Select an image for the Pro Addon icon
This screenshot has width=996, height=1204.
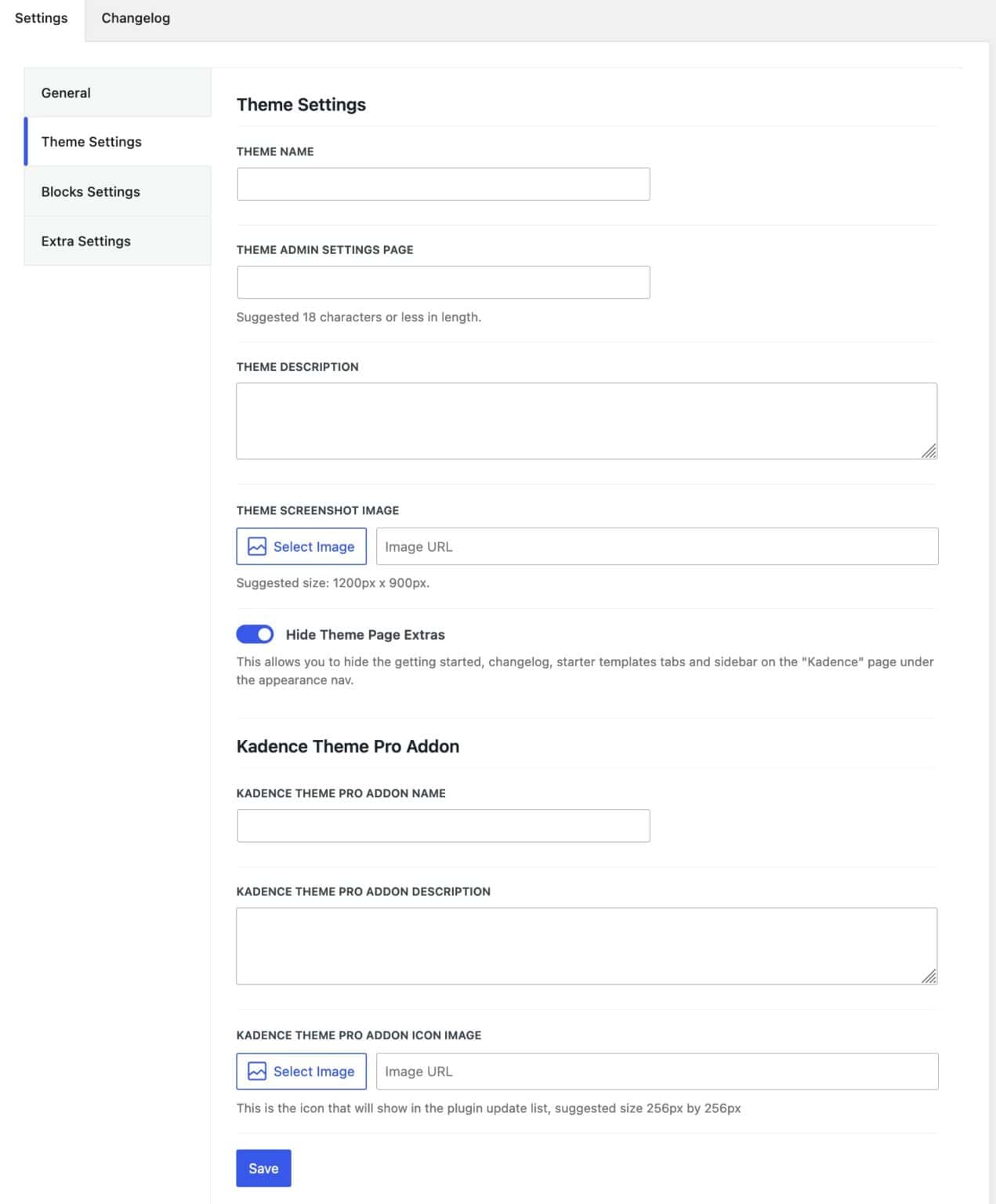[301, 1071]
